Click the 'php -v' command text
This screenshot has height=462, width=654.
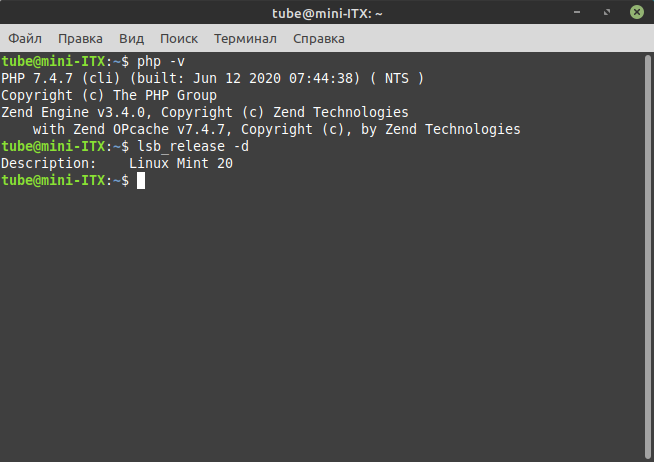click(161, 62)
